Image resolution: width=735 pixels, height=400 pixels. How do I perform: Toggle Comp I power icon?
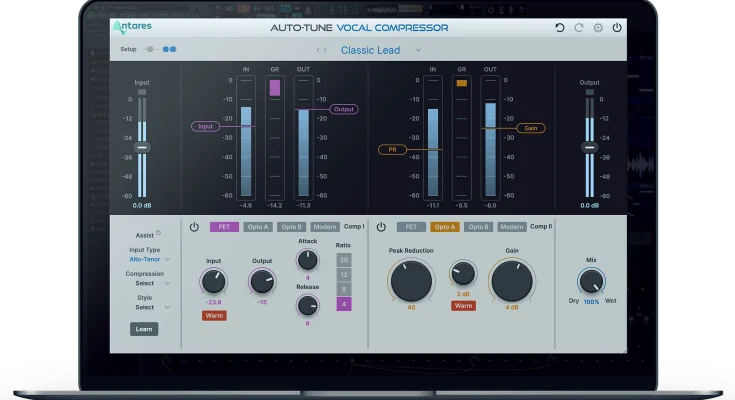click(194, 227)
